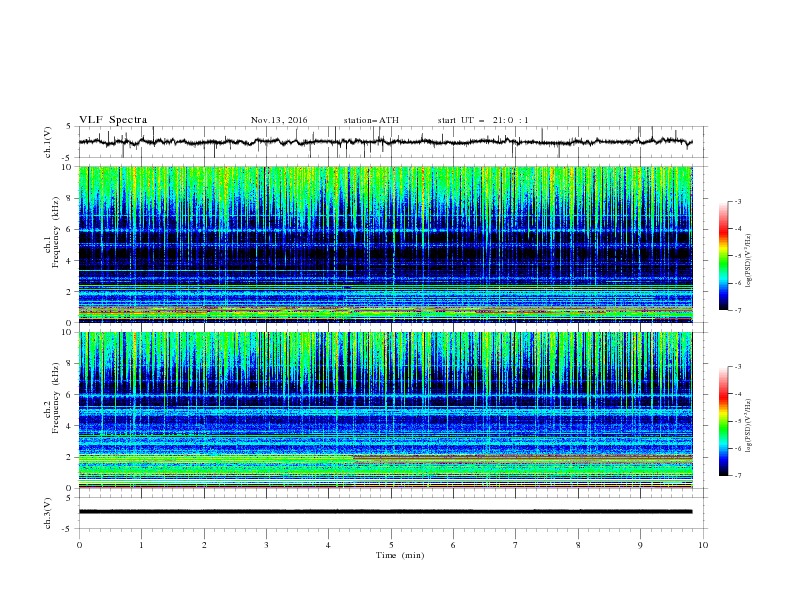Click the ch.1 spectrogram plot
Viewport: 792px width, 612px height.
tap(386, 244)
